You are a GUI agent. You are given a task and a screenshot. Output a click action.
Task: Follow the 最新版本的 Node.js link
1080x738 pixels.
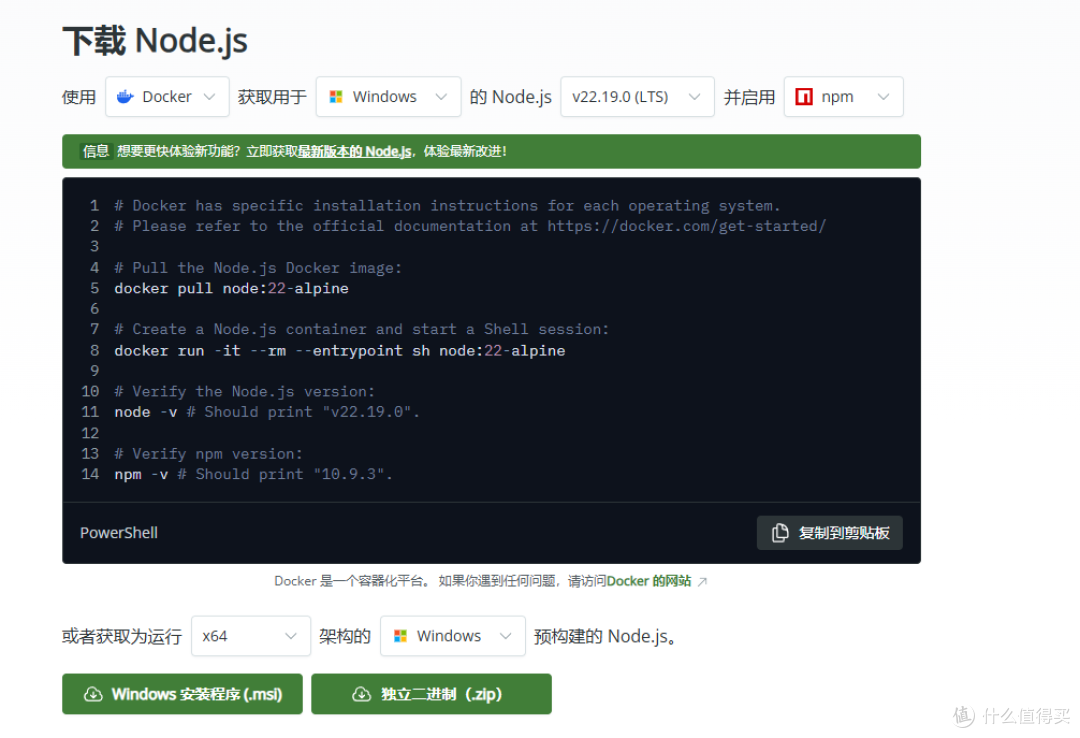[355, 152]
